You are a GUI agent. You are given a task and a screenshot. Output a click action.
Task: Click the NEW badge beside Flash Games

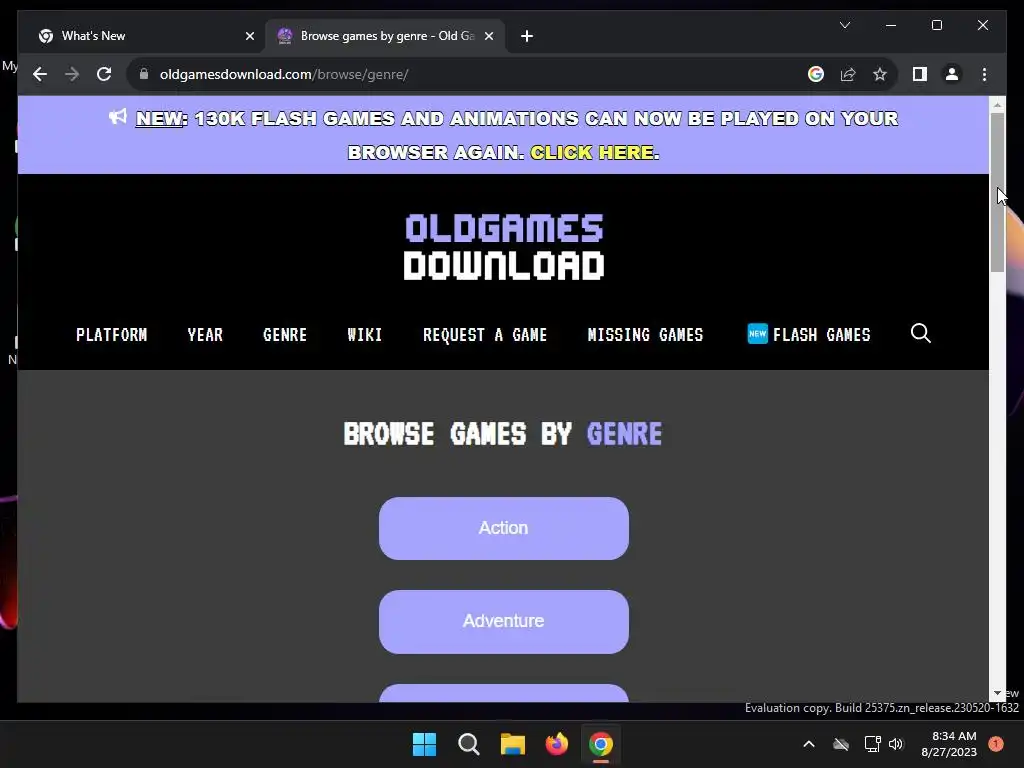757,334
